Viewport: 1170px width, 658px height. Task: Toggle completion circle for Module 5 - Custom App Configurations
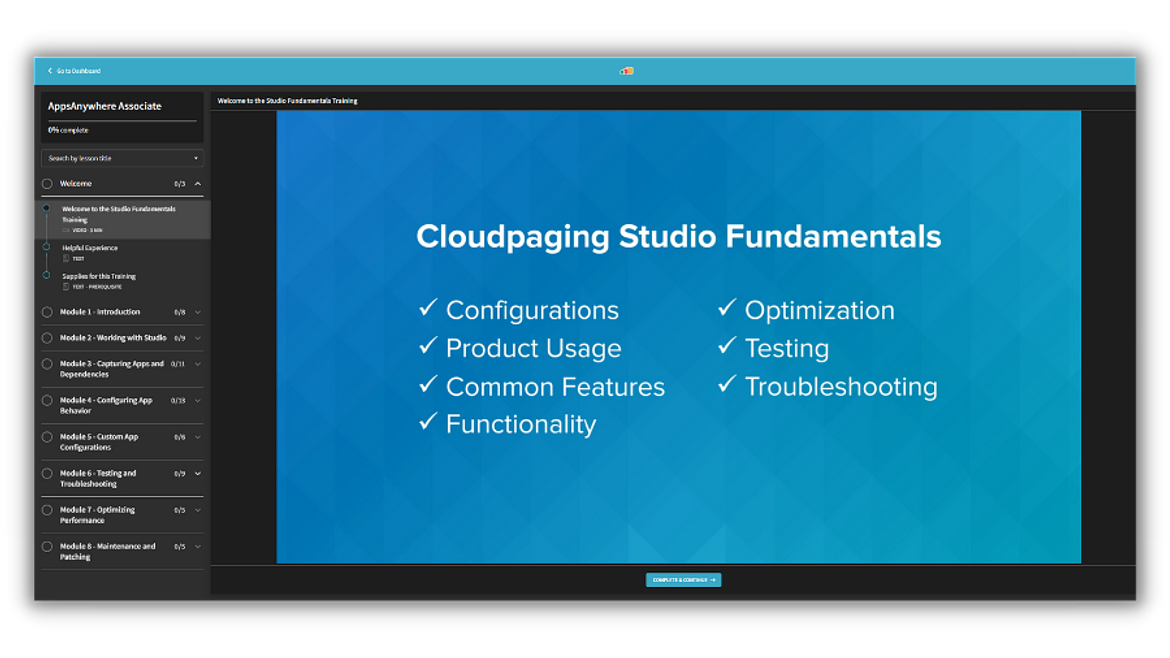click(x=47, y=437)
